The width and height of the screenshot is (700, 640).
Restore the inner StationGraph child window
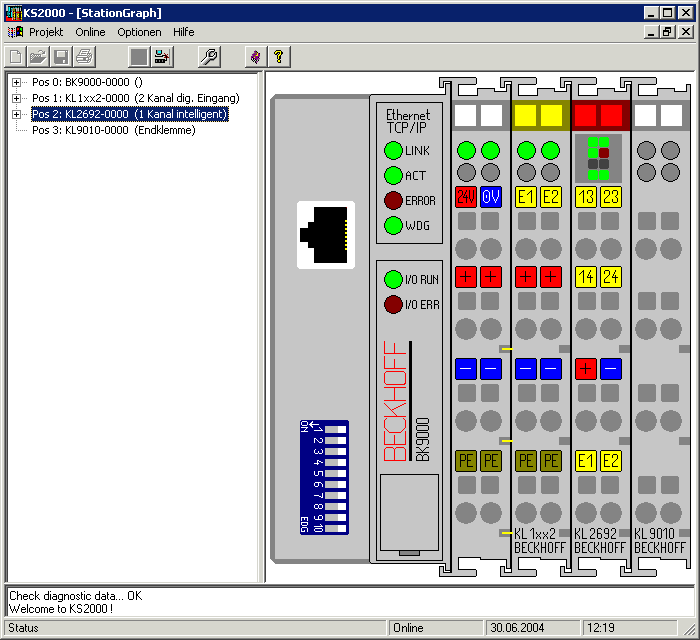coord(668,32)
